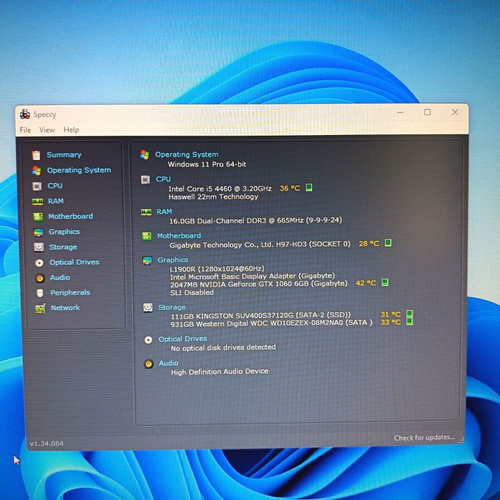This screenshot has height=500, width=500.
Task: Click the RAM icon in summary panel
Action: click(146, 212)
